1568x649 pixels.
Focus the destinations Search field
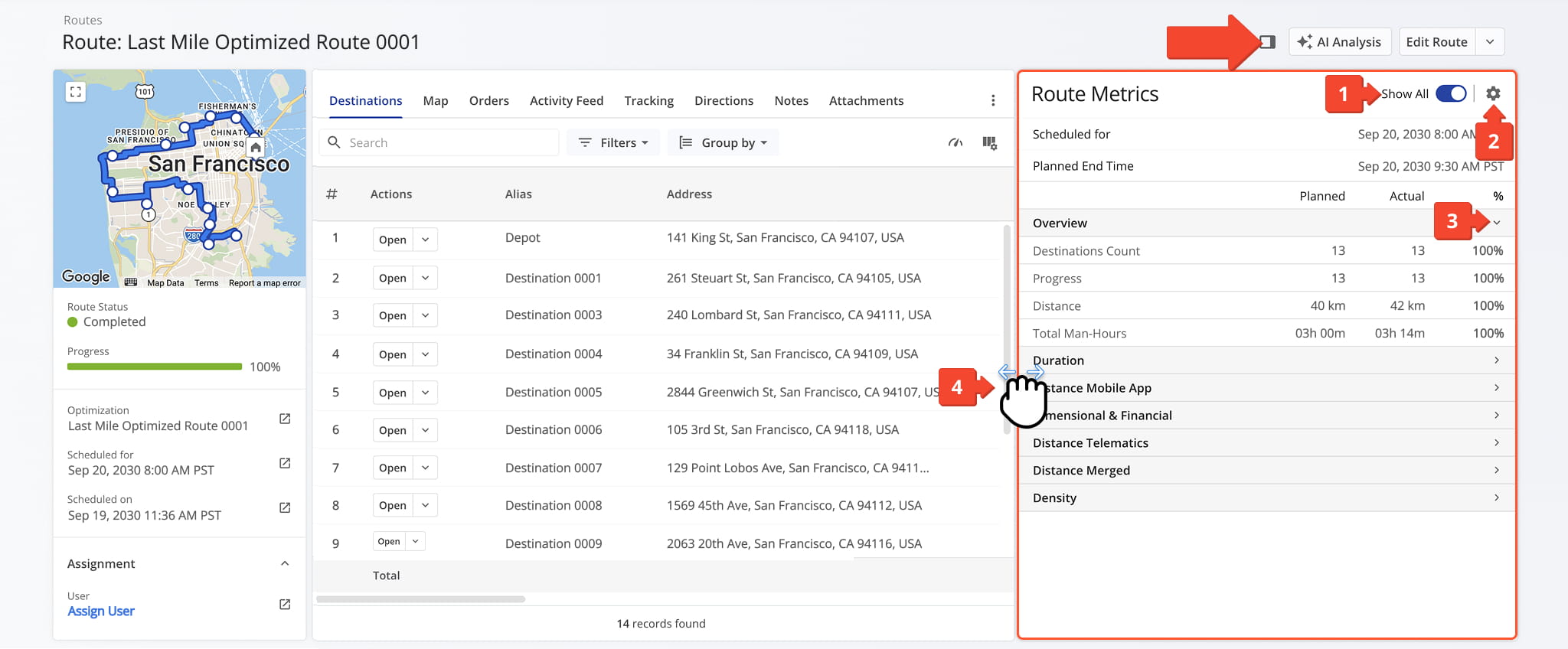(439, 142)
